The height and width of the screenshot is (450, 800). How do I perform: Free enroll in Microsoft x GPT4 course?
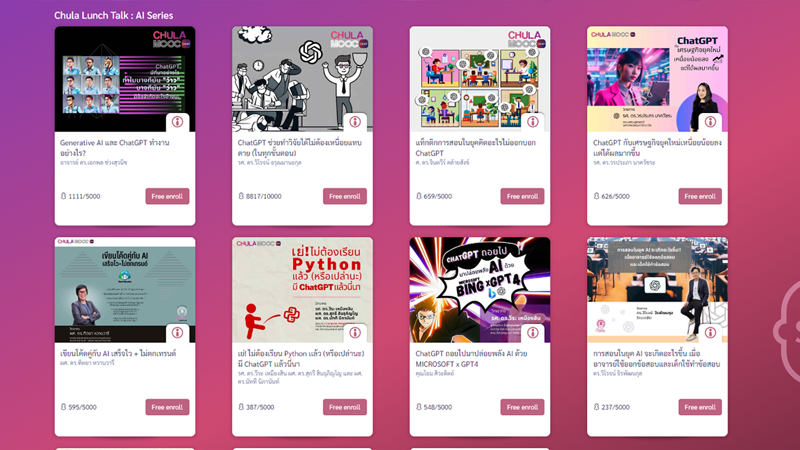[522, 407]
